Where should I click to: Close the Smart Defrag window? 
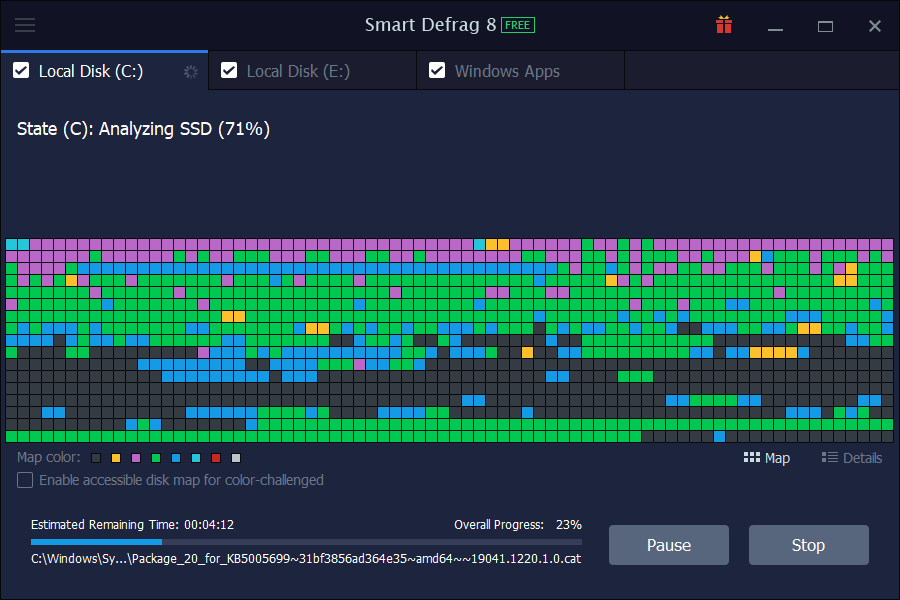click(875, 26)
